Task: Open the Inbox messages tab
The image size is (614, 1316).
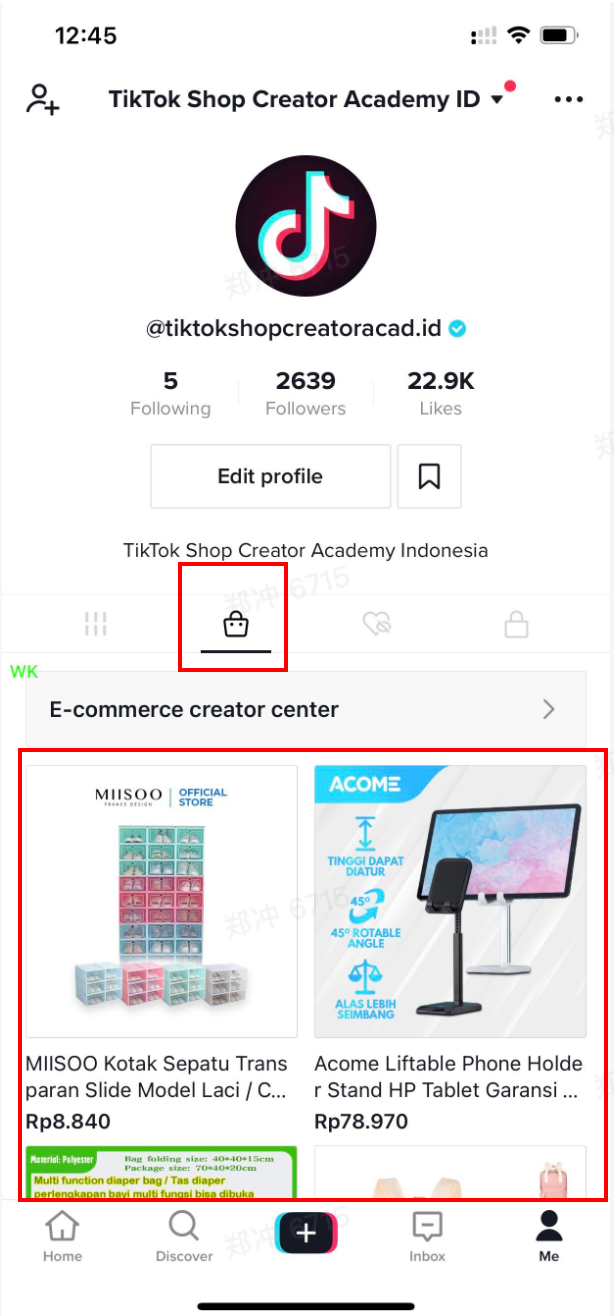Action: (427, 1236)
